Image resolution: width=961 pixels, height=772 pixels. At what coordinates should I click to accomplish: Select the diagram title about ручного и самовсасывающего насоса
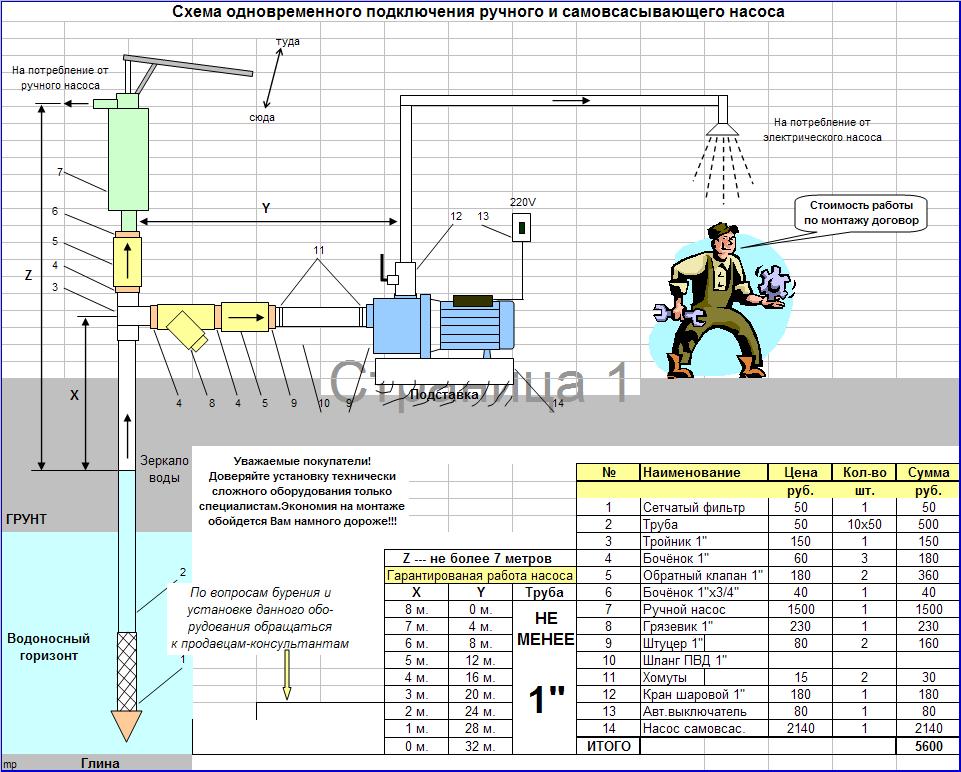(478, 12)
